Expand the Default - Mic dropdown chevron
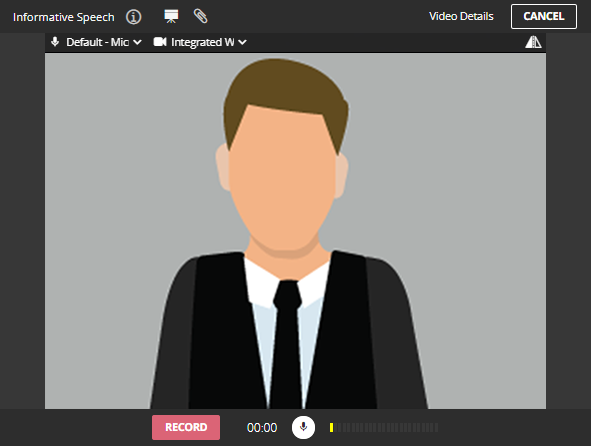Image resolution: width=591 pixels, height=446 pixels. tap(137, 42)
